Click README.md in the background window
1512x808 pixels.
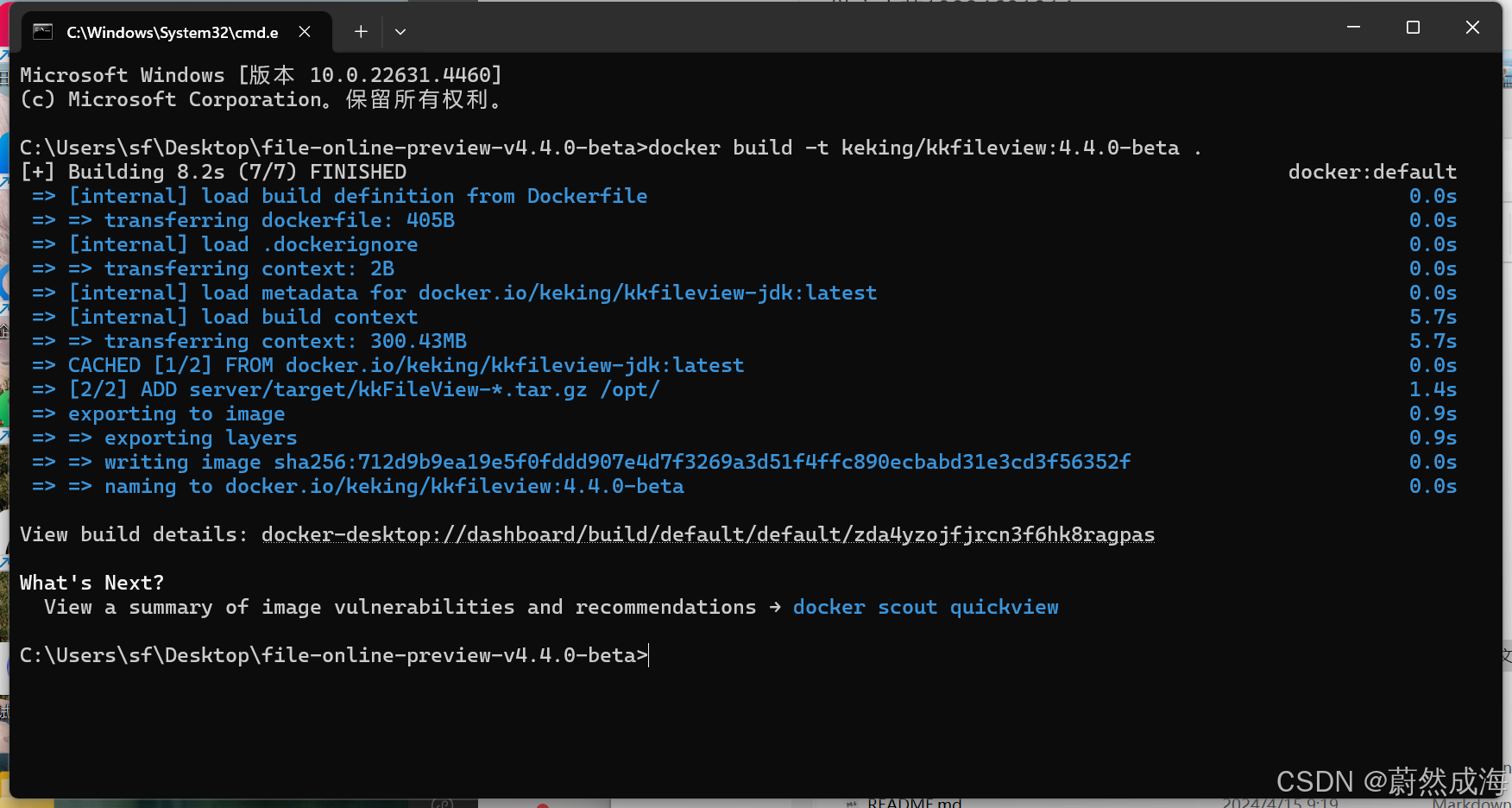[x=914, y=803]
